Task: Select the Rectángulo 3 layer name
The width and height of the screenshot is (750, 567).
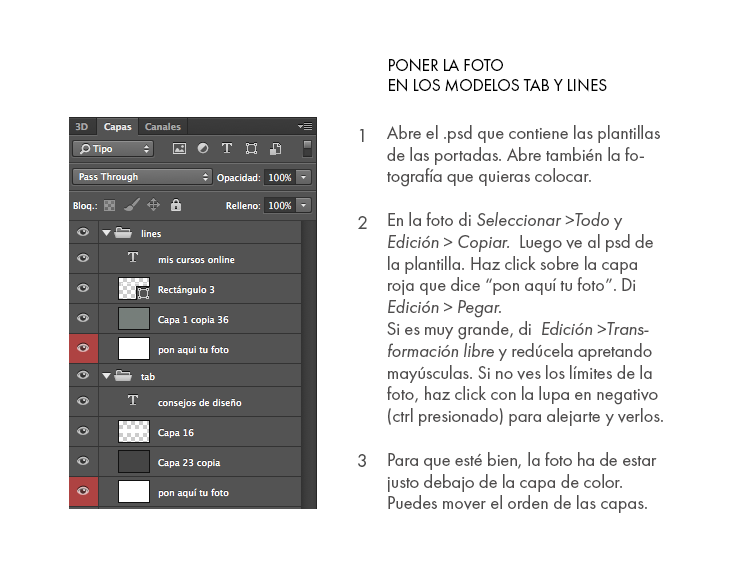Action: coord(186,290)
